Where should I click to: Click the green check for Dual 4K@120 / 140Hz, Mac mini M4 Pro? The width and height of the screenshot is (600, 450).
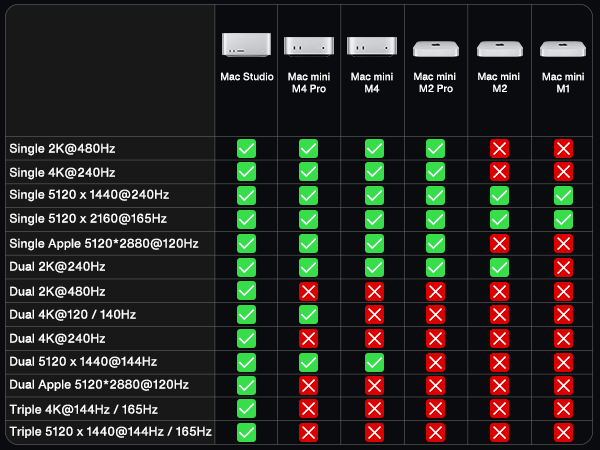click(x=308, y=315)
